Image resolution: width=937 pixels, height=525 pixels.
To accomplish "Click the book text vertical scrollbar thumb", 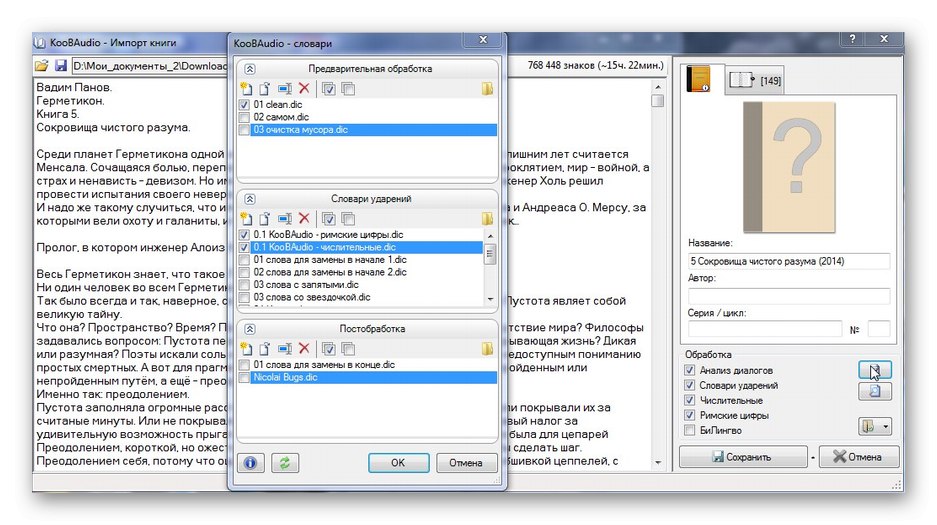I will (x=658, y=101).
